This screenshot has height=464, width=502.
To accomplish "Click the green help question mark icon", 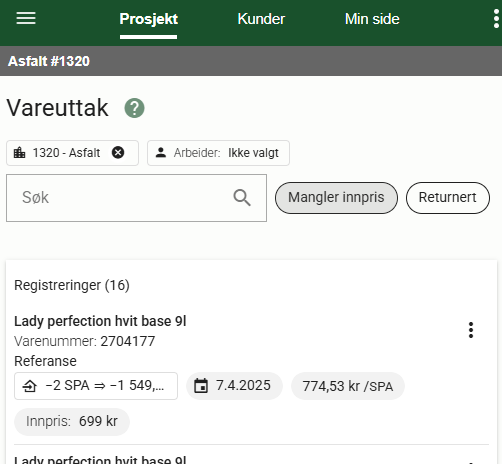I will point(134,108).
